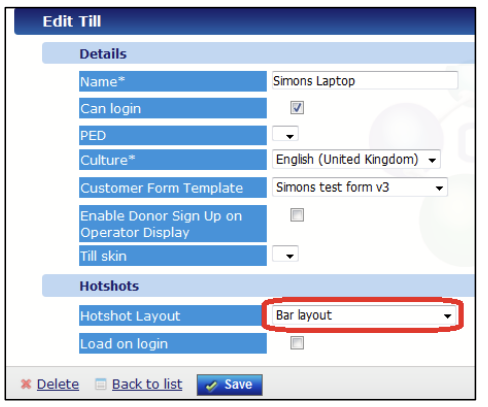This screenshot has width=488, height=407.
Task: Open the Till skin dropdown
Action: click(x=285, y=255)
